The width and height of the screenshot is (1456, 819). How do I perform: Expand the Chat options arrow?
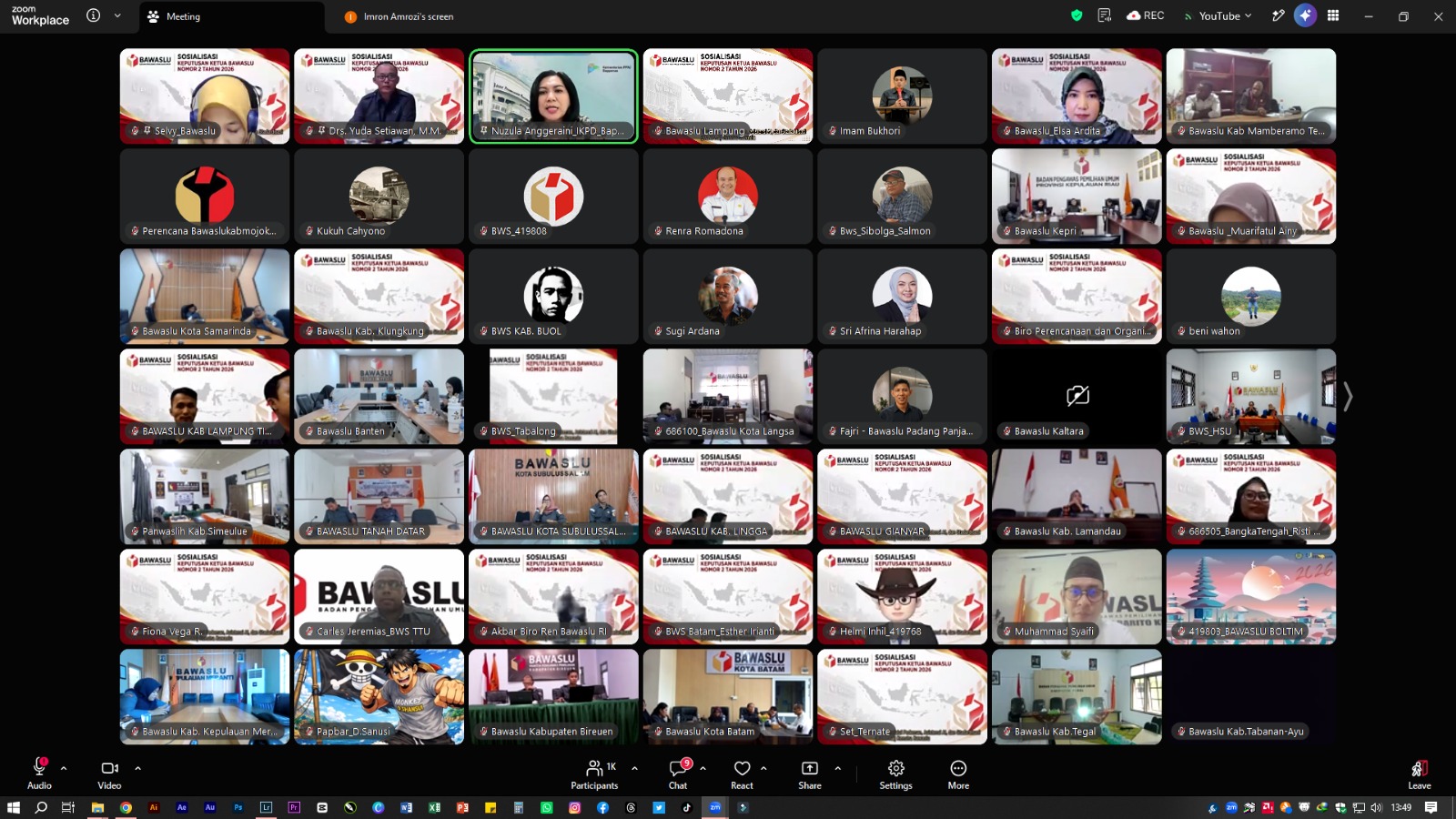pos(703,768)
